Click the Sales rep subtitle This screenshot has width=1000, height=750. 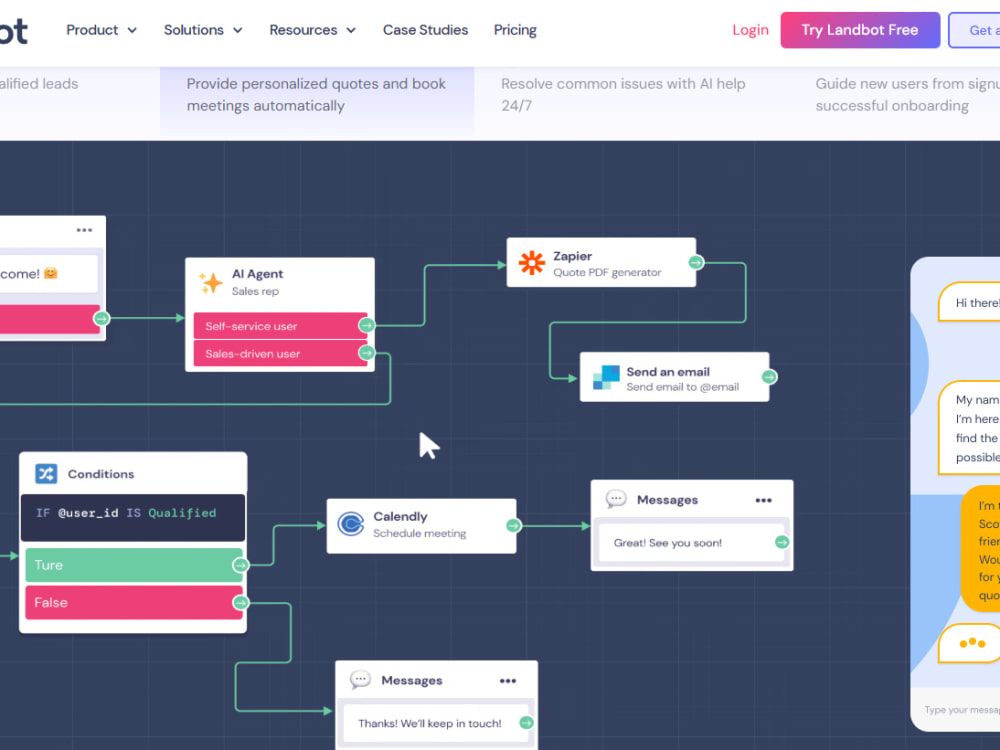[x=255, y=291]
